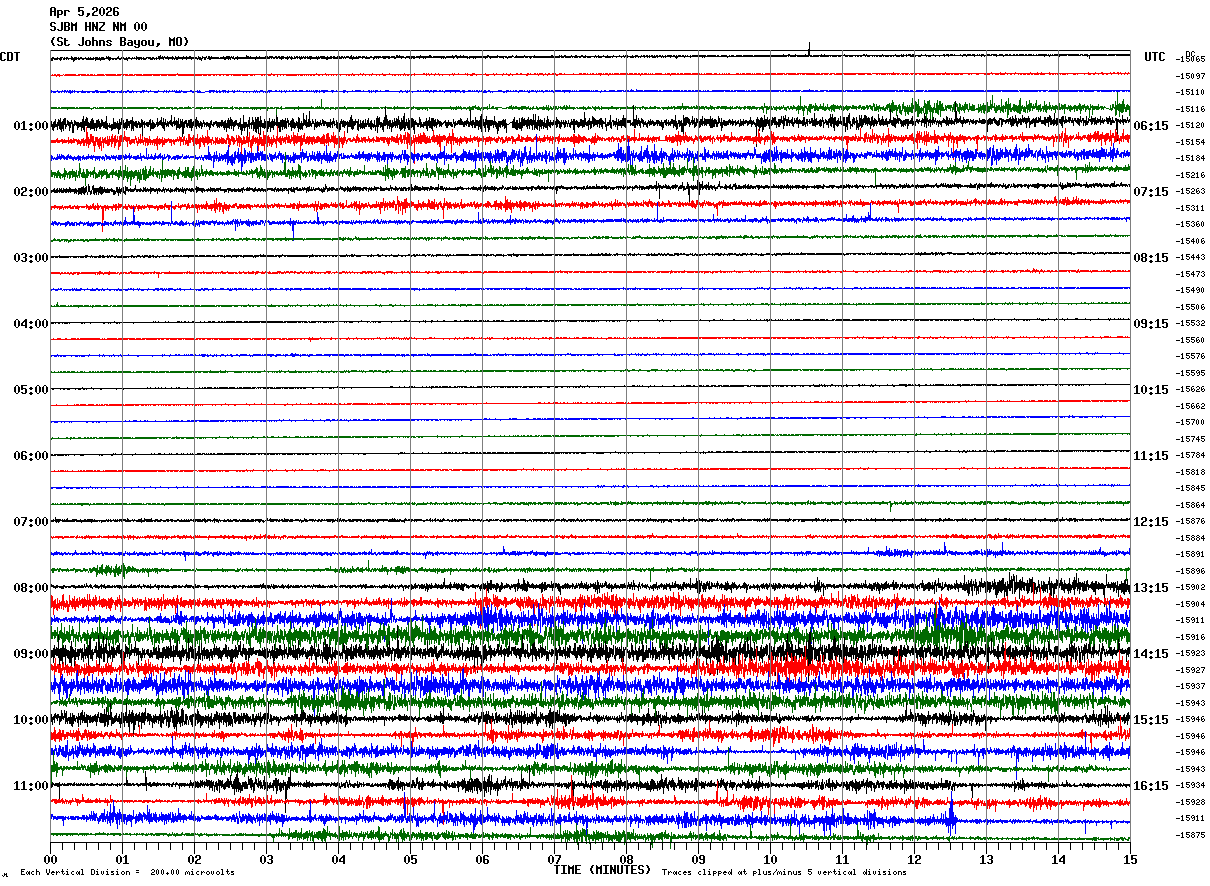Click the DC offset value '-15097'

[1190, 76]
